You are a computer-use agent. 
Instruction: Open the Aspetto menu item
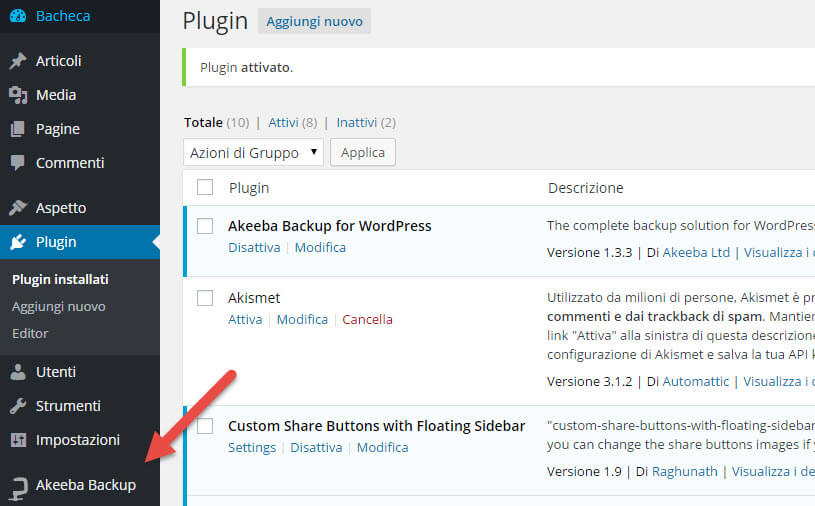pos(61,208)
